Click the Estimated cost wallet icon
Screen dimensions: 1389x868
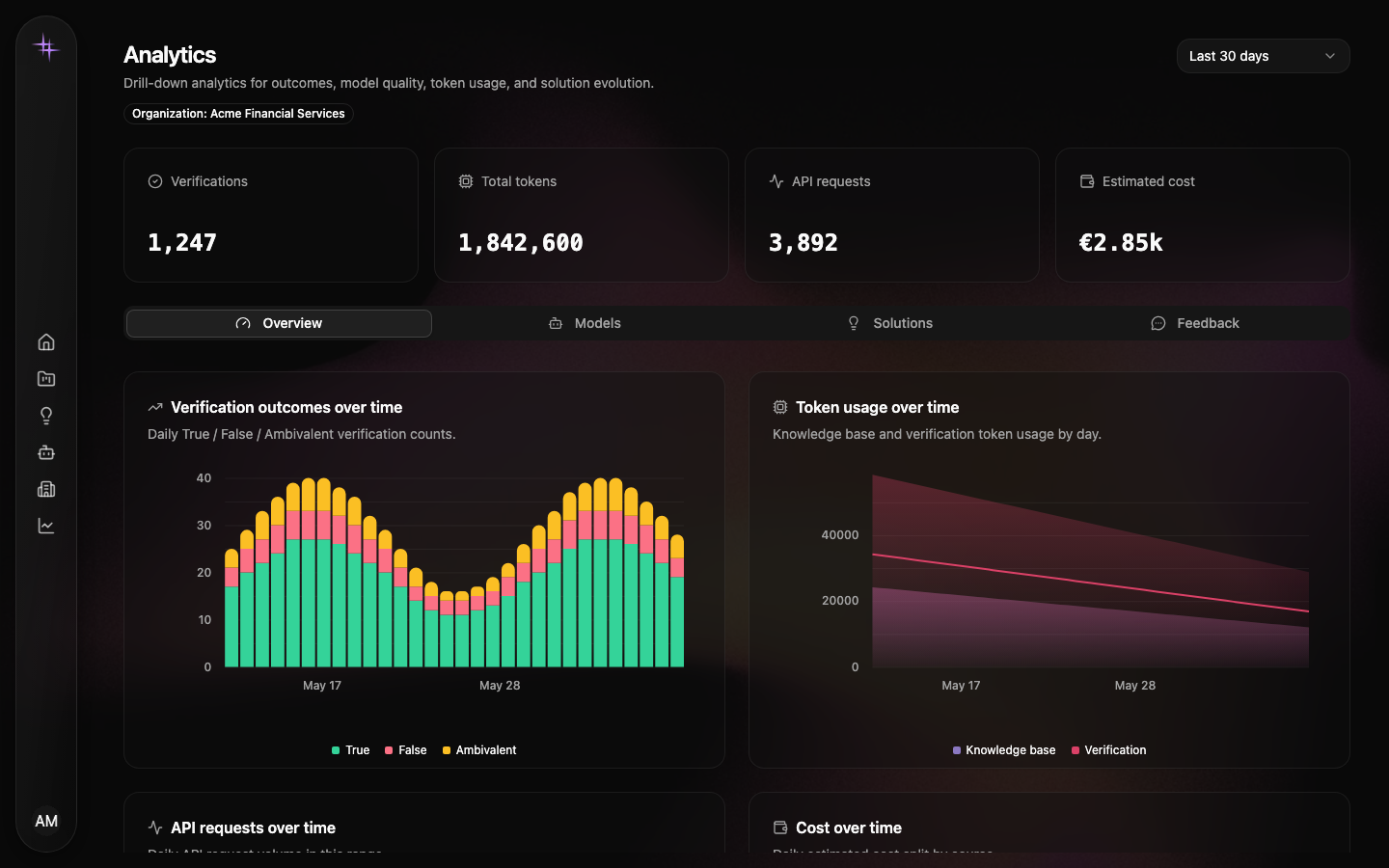[1087, 181]
